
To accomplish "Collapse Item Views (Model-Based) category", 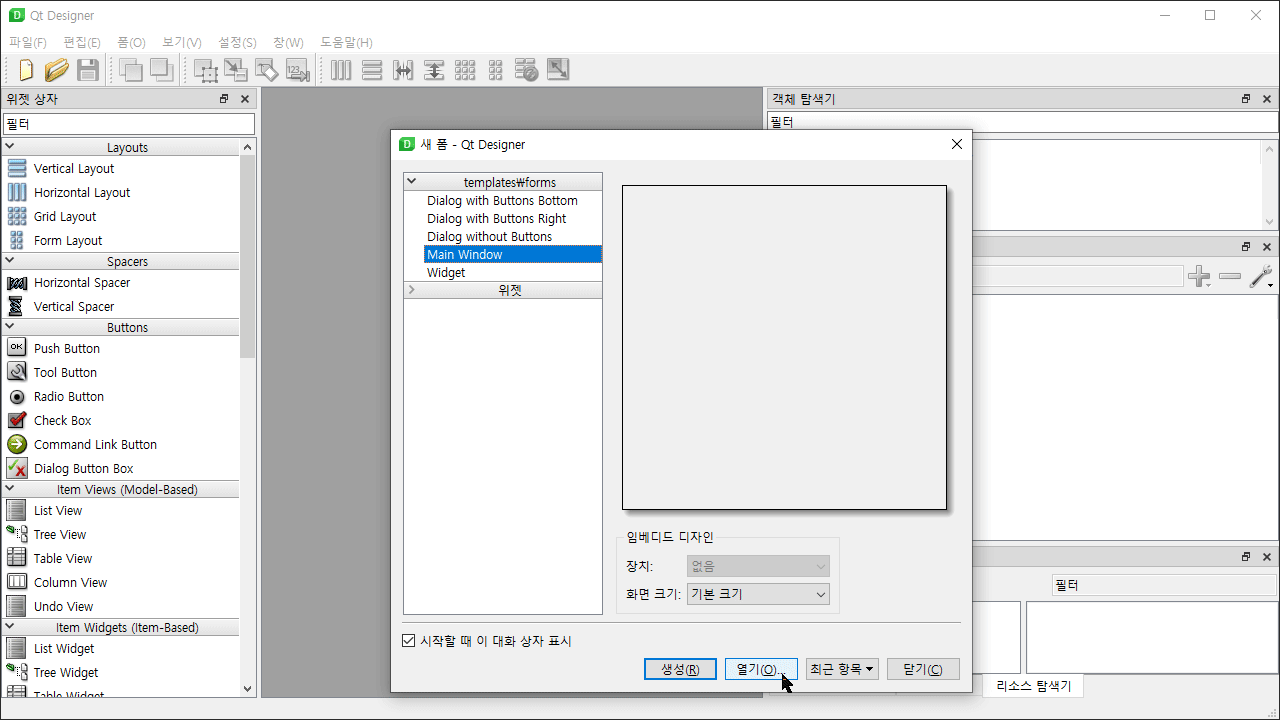I will tap(10, 489).
